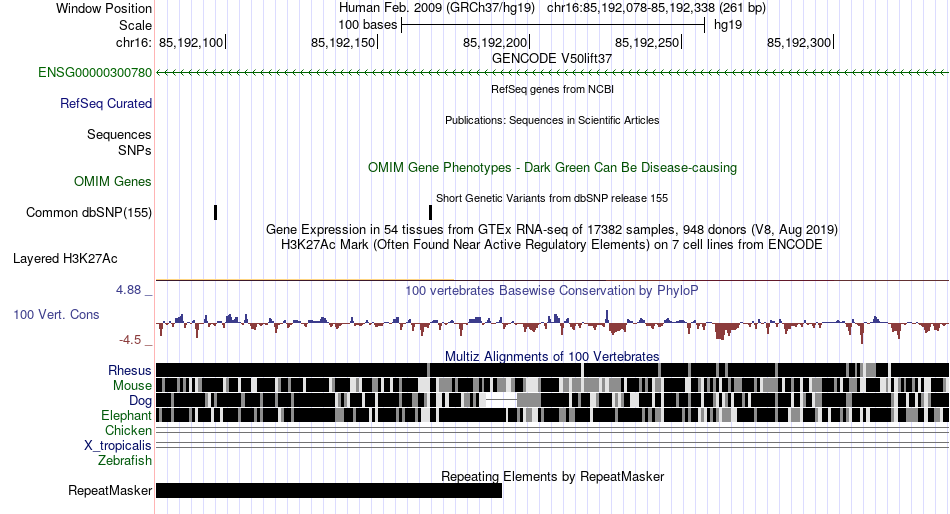Click the Layered H3K27Ac track label
Image resolution: width=950 pixels, height=514 pixels.
point(65,259)
